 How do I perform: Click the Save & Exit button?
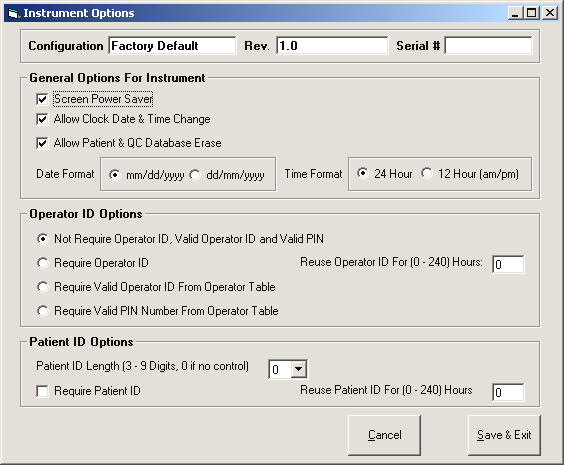click(x=504, y=435)
